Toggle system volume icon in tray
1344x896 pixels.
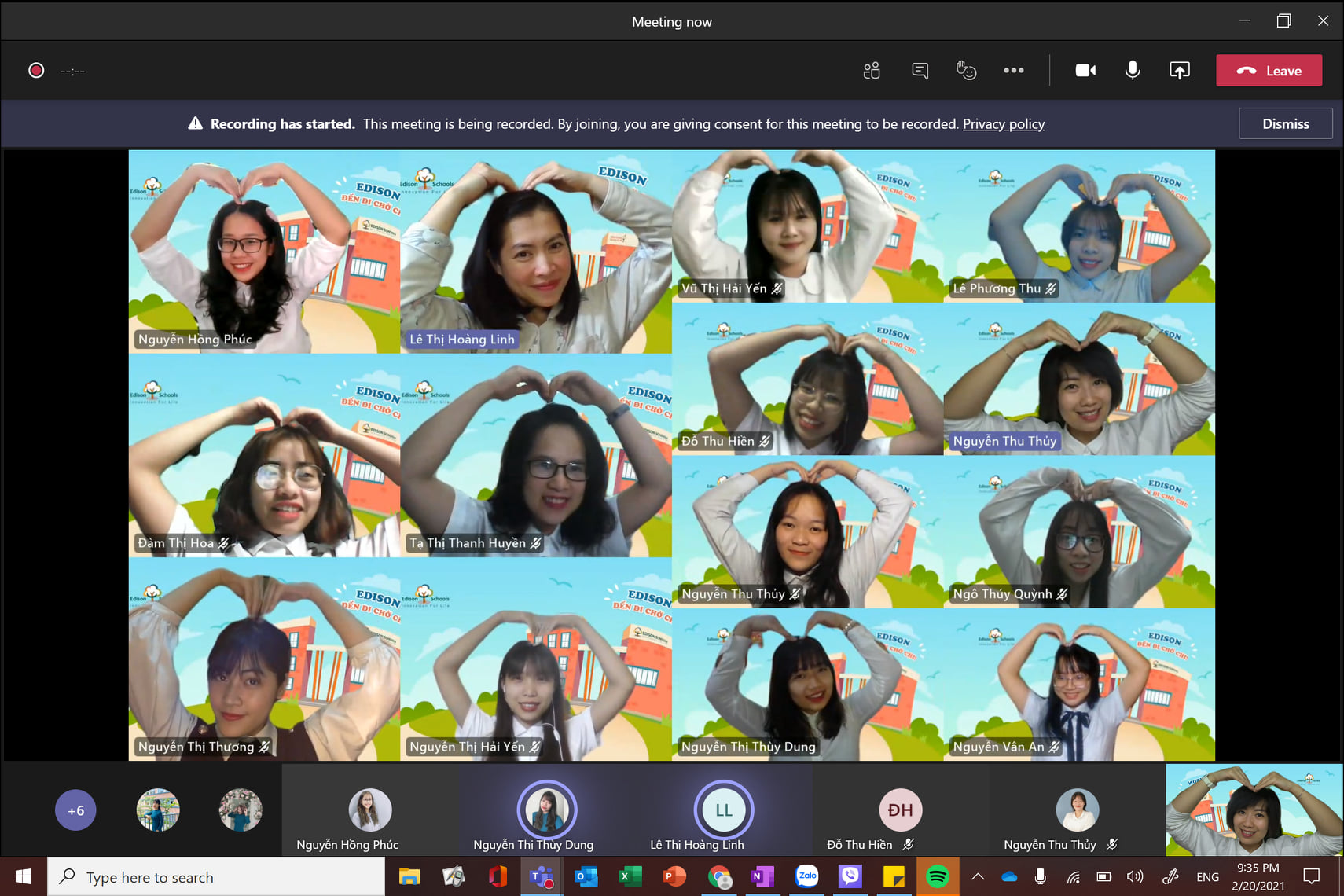(x=1134, y=877)
